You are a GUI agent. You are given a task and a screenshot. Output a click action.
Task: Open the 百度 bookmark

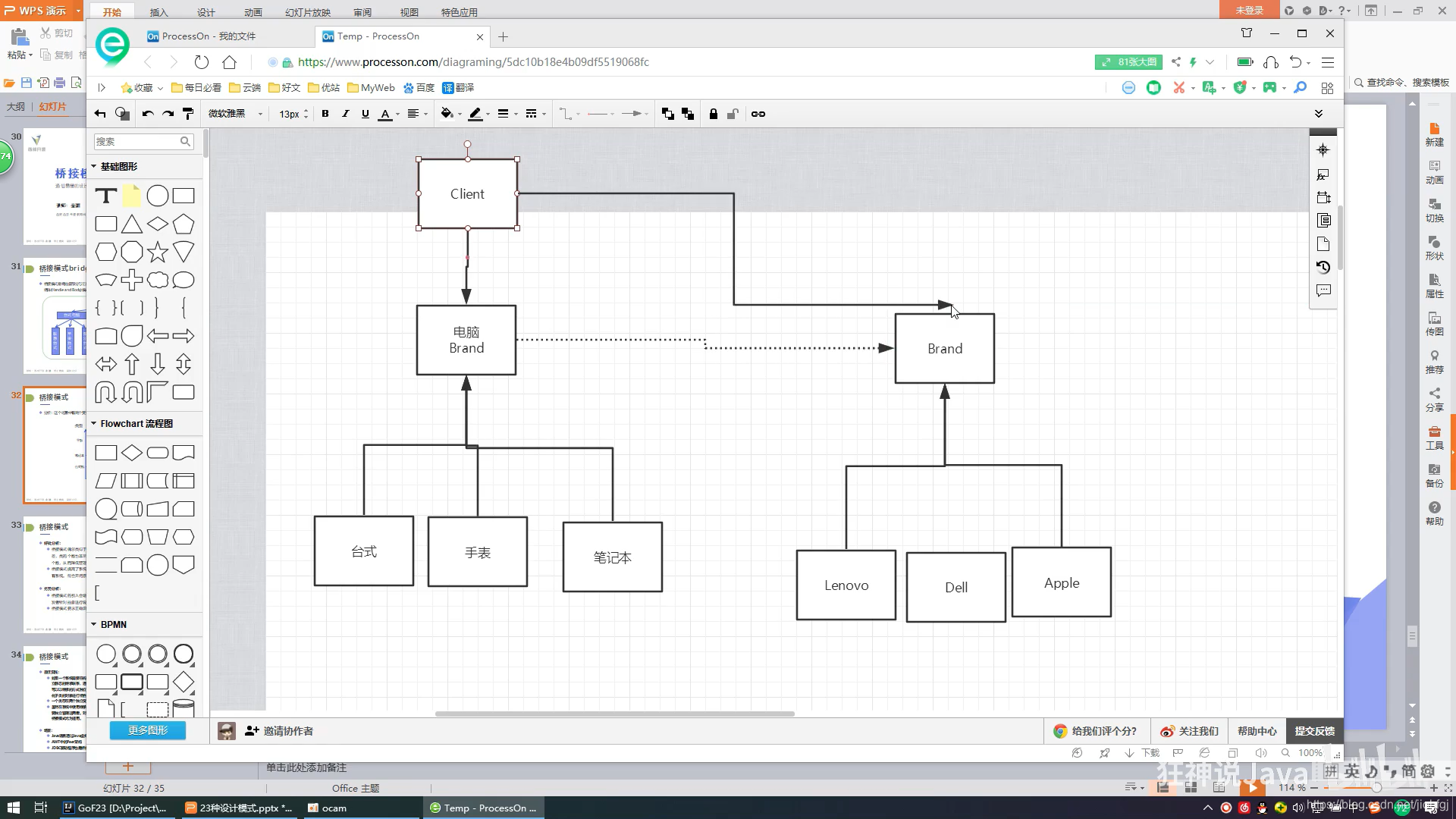click(419, 88)
